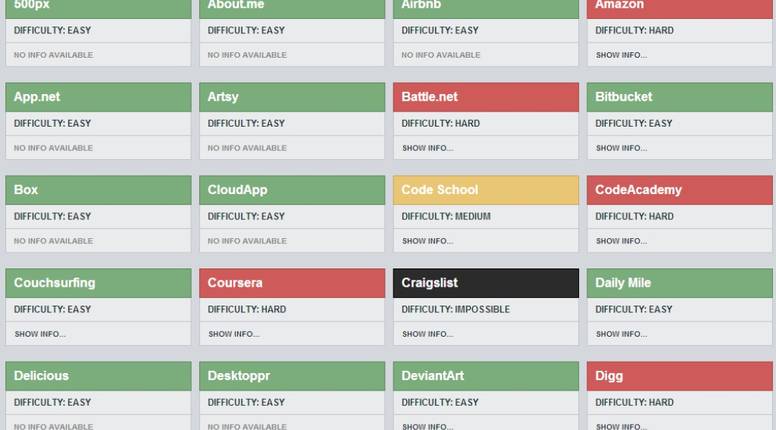Expand Show Info under Bitbucket
The width and height of the screenshot is (776, 430).
(x=621, y=148)
